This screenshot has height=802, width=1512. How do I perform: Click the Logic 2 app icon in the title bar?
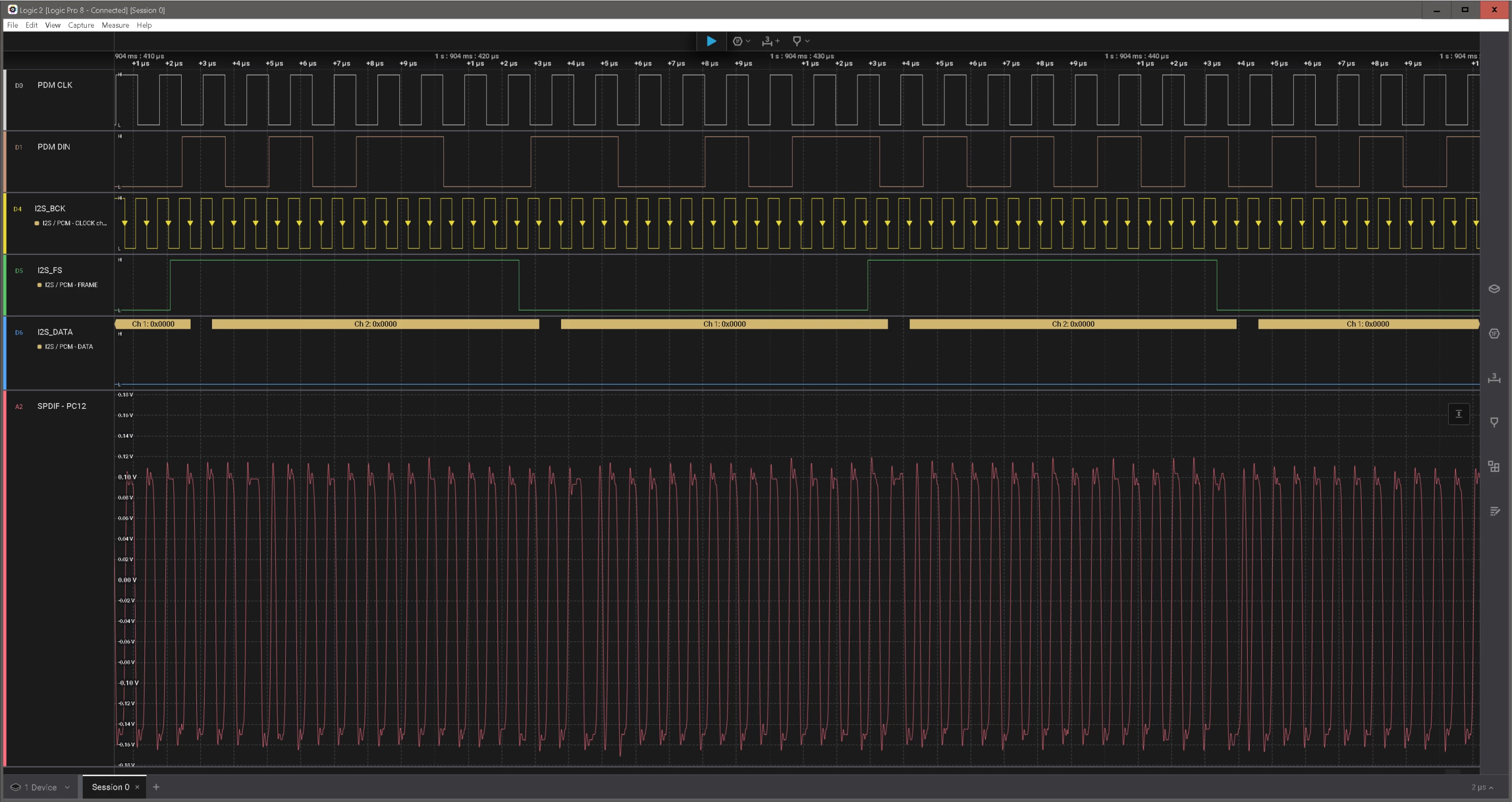[x=13, y=9]
